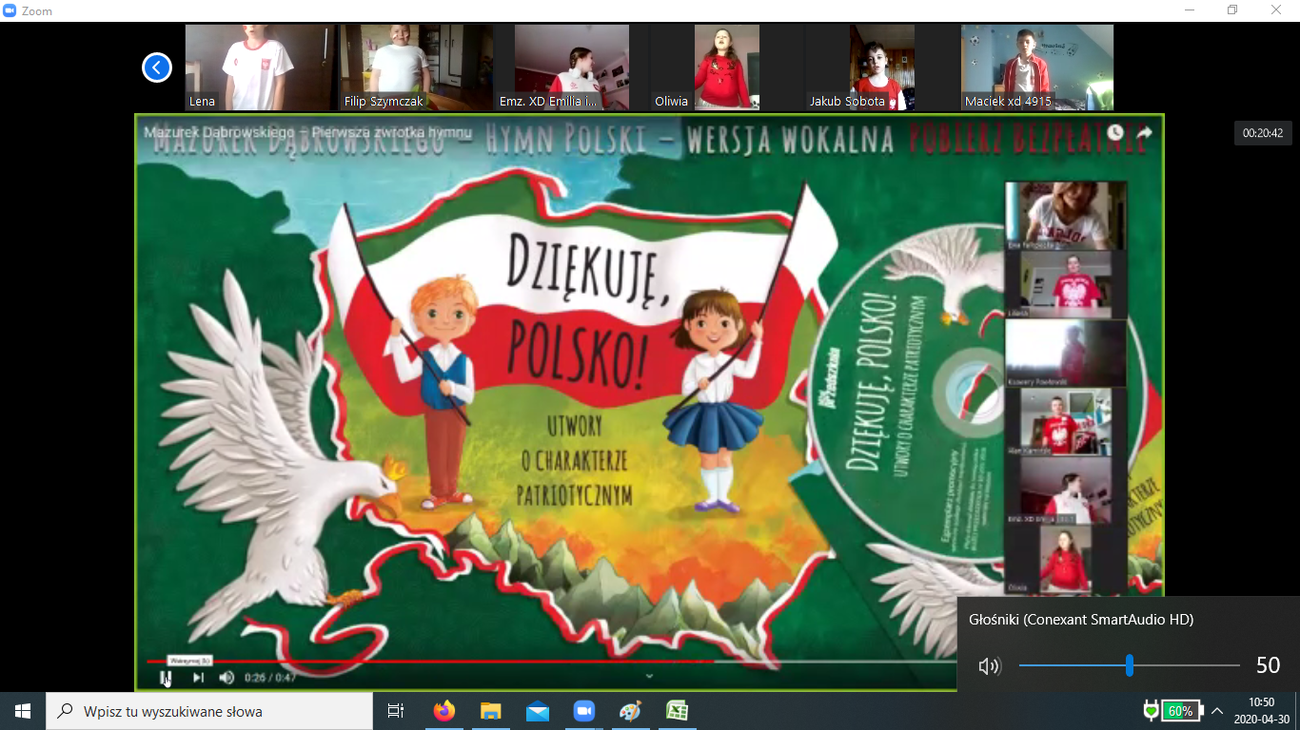Click the Głośniki (Conexant SmartAudio HD) label

(x=1081, y=619)
